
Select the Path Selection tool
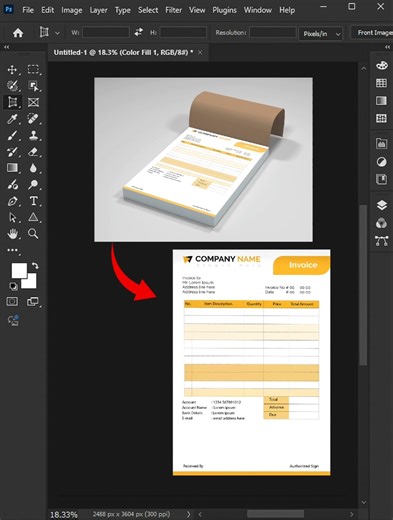(x=12, y=217)
